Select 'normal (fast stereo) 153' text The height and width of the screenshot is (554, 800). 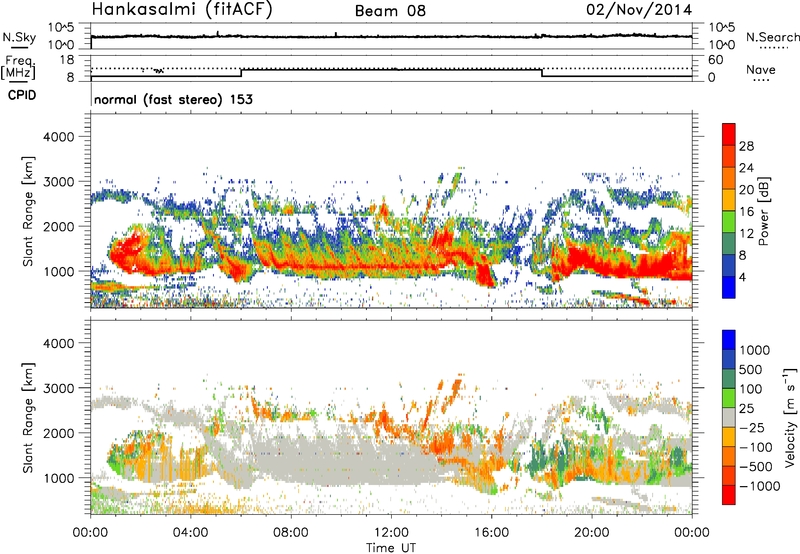(x=173, y=99)
